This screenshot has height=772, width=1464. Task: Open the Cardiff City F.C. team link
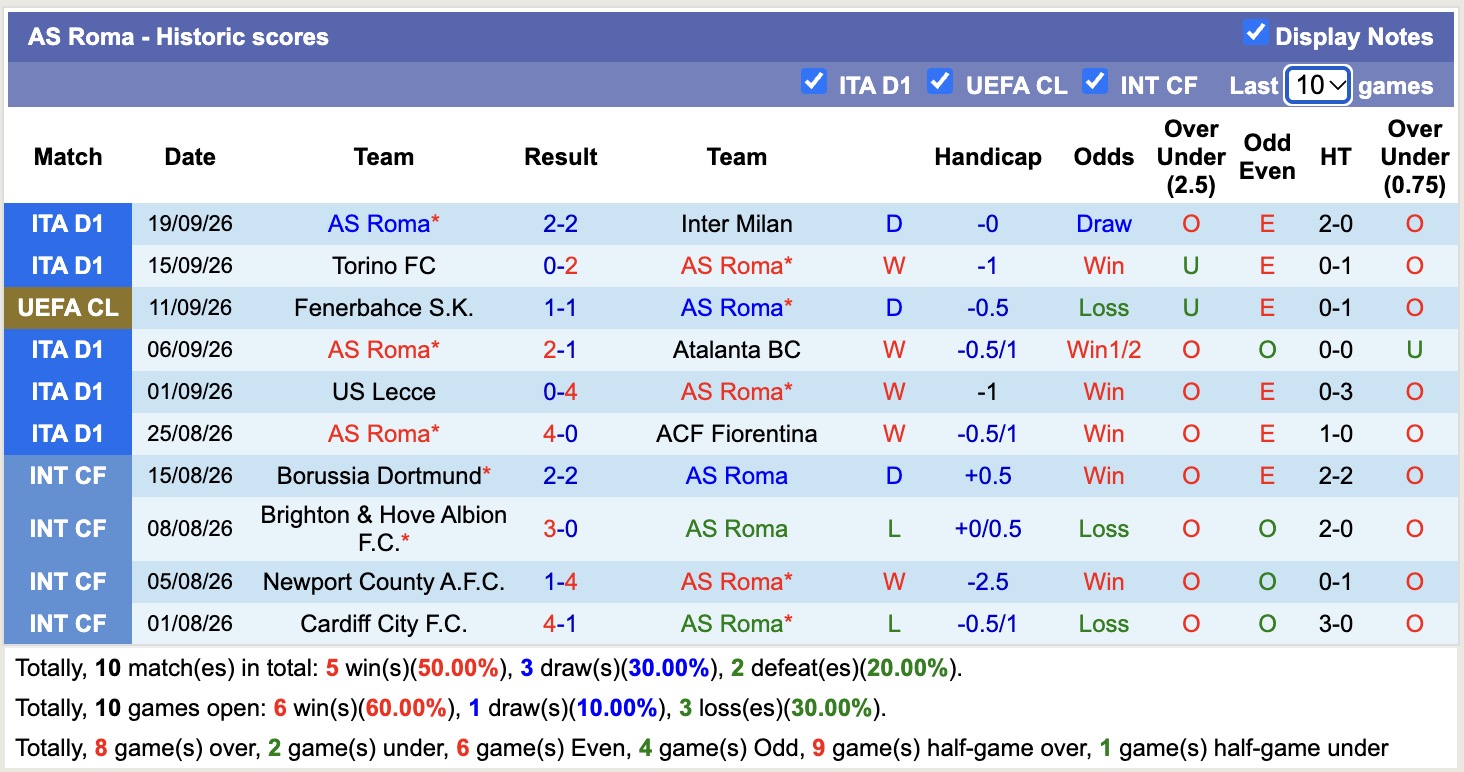pos(383,624)
